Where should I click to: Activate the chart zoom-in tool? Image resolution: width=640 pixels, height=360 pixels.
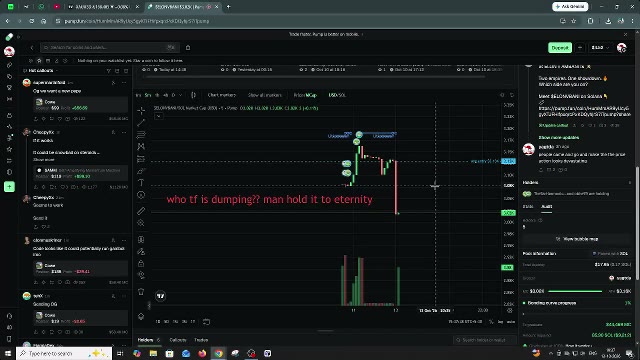[x=141, y=223]
